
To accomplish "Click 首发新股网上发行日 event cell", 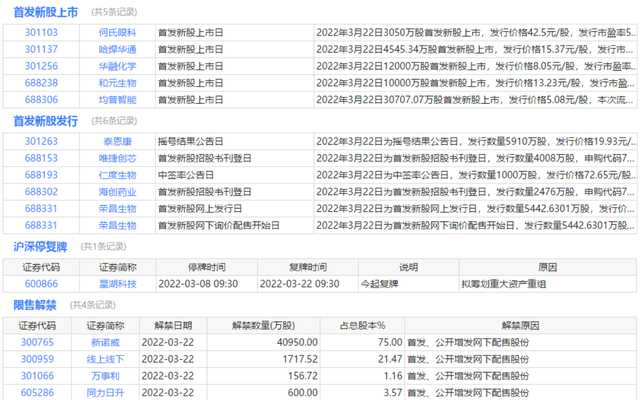I will click(x=200, y=209).
